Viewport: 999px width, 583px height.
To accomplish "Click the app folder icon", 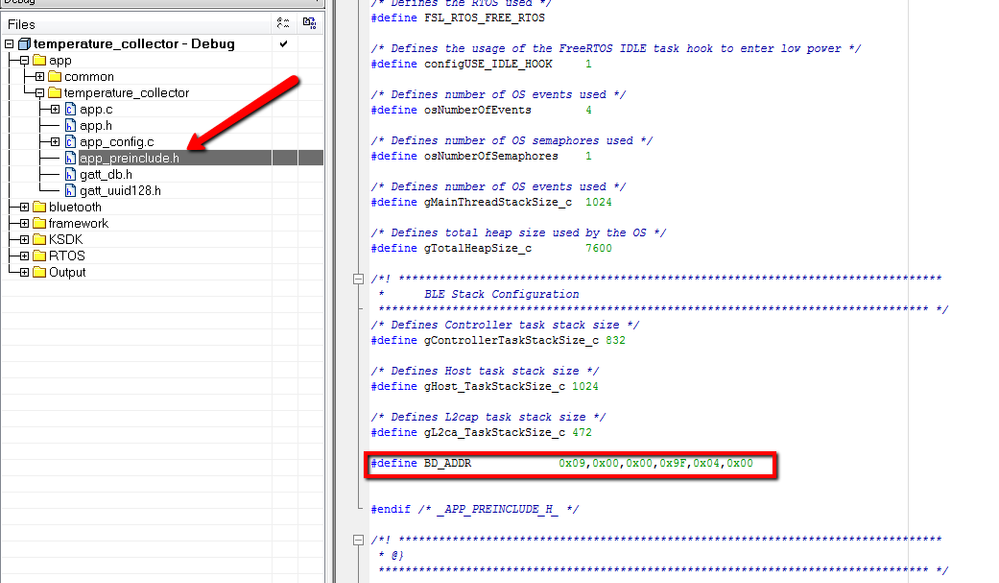I will click(40, 61).
